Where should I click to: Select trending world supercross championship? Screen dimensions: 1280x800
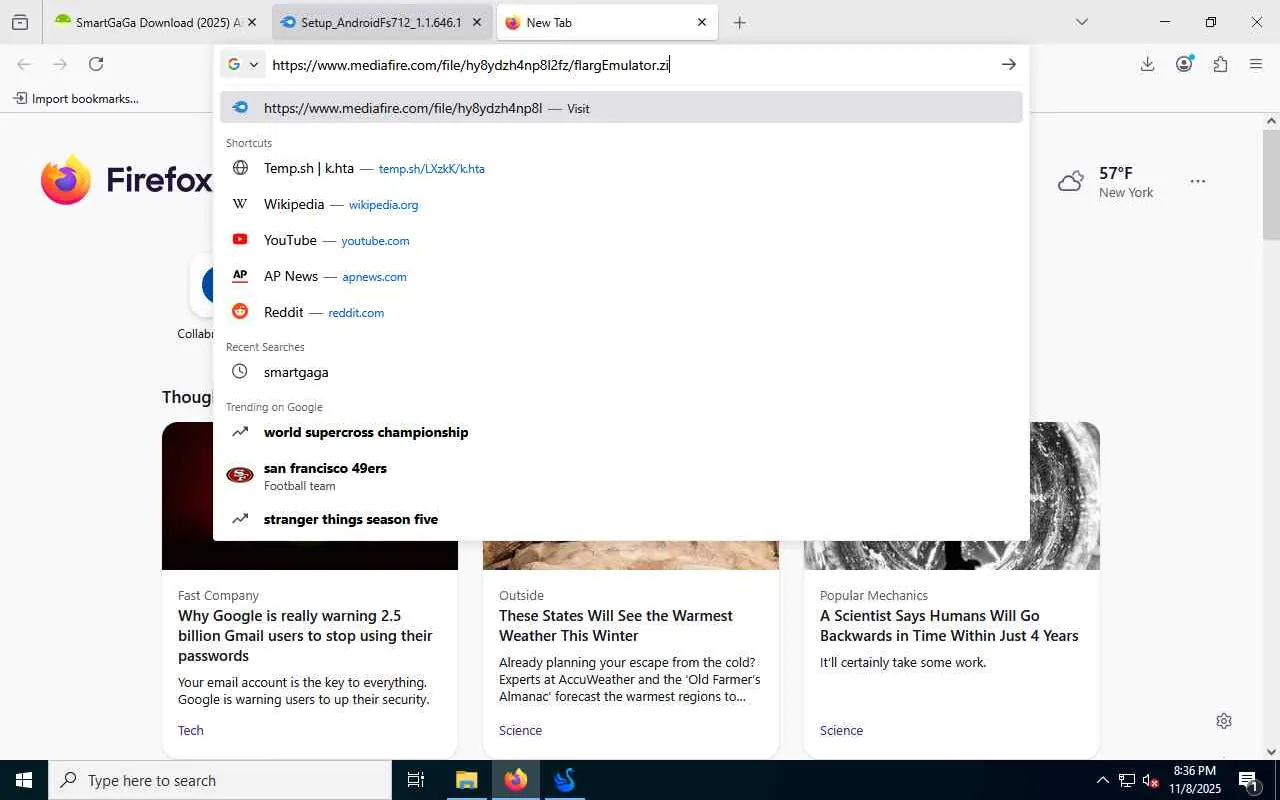[621, 432]
